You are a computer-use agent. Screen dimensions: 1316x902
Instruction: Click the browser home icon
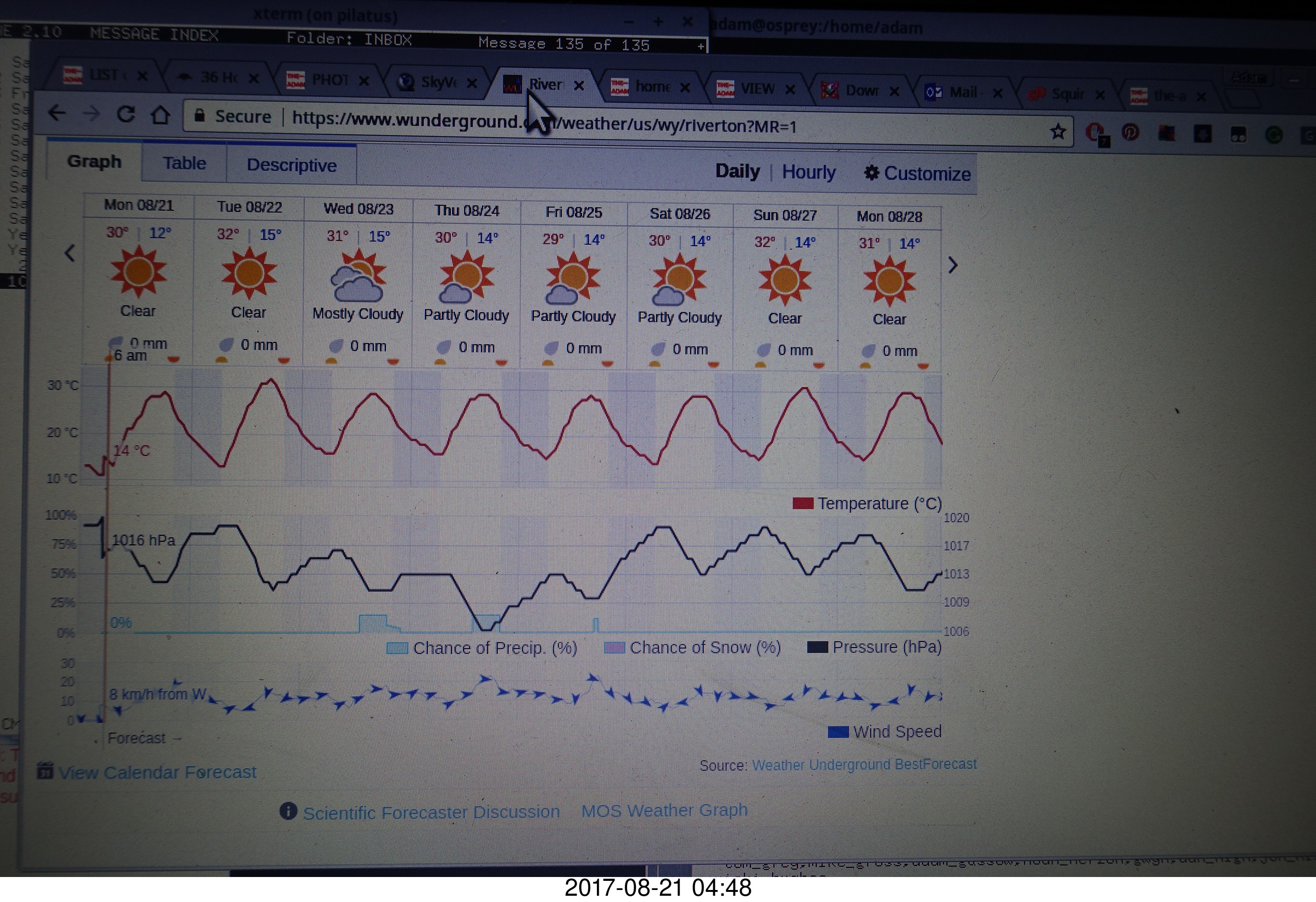tap(160, 115)
